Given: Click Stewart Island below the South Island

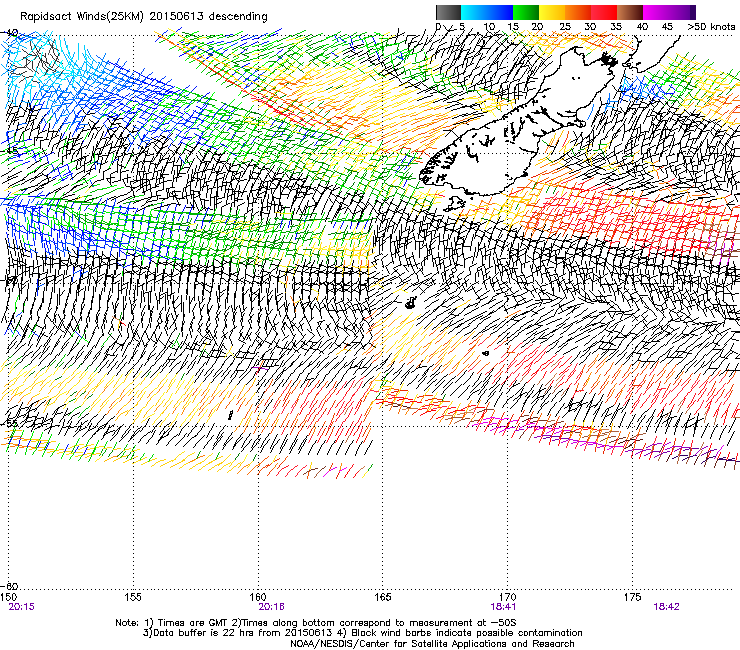Looking at the screenshot, I should (x=454, y=204).
